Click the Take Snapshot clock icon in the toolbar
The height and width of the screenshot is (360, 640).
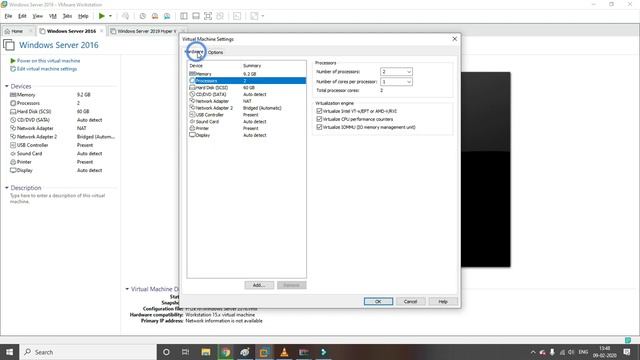click(142, 16)
